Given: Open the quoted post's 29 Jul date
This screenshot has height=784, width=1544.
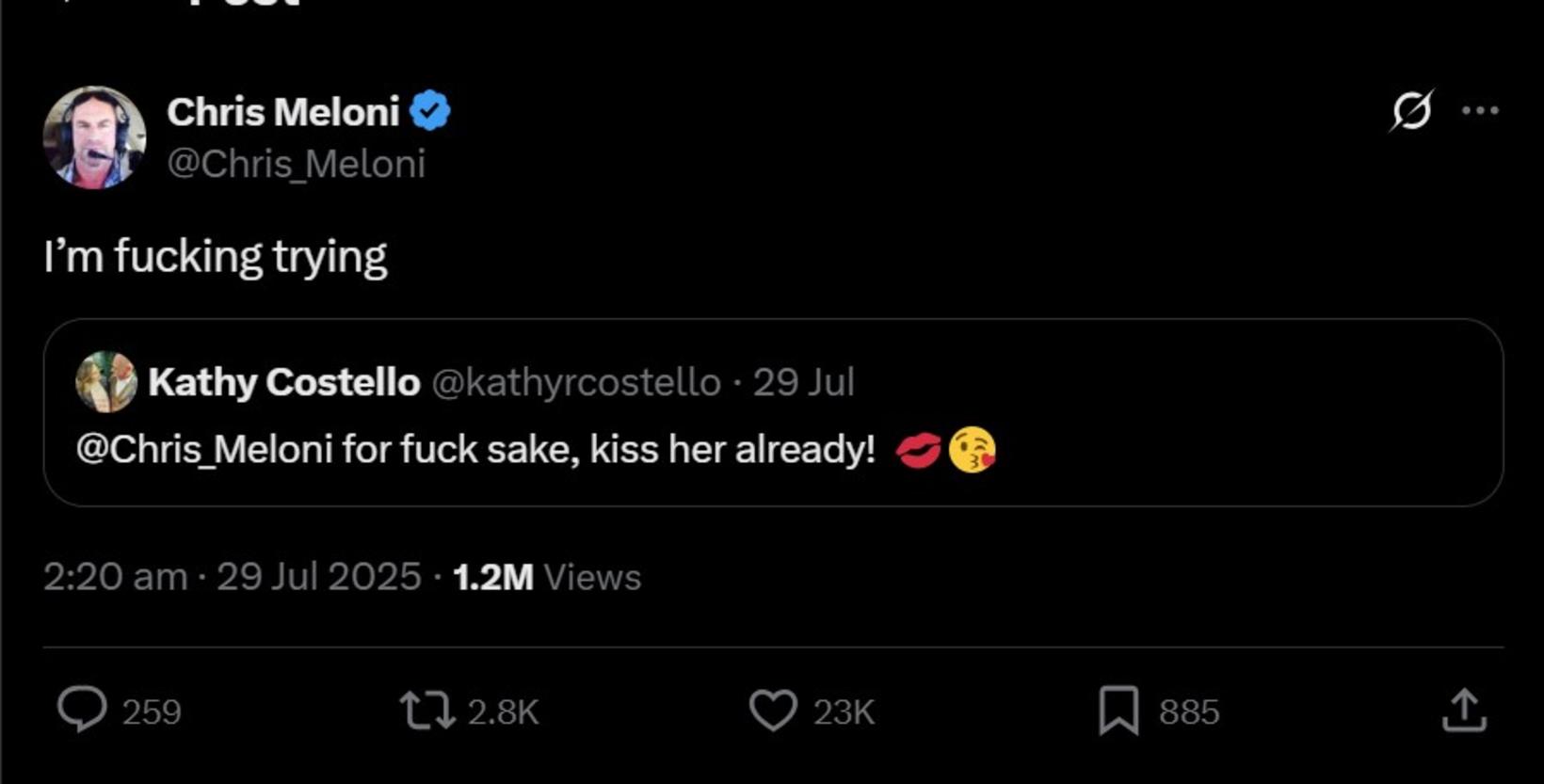Looking at the screenshot, I should (803, 382).
